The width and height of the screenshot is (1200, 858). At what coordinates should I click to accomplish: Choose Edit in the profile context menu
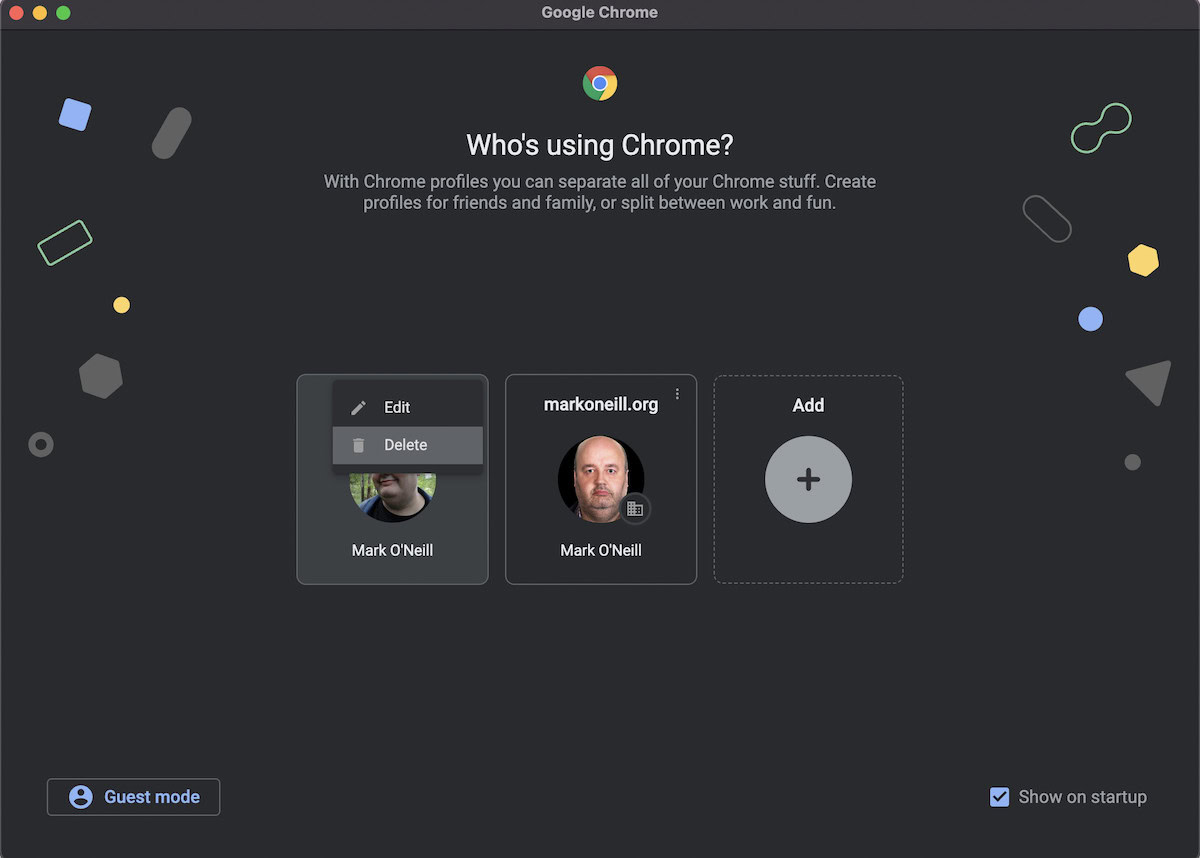[408, 407]
